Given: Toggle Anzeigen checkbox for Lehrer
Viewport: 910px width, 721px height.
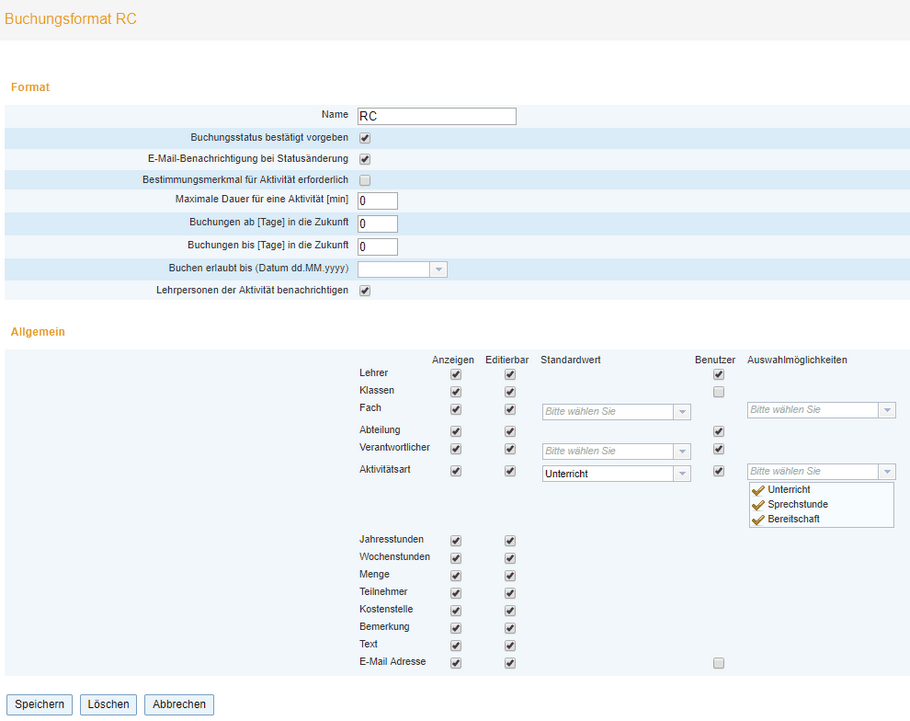Looking at the screenshot, I should coord(456,374).
